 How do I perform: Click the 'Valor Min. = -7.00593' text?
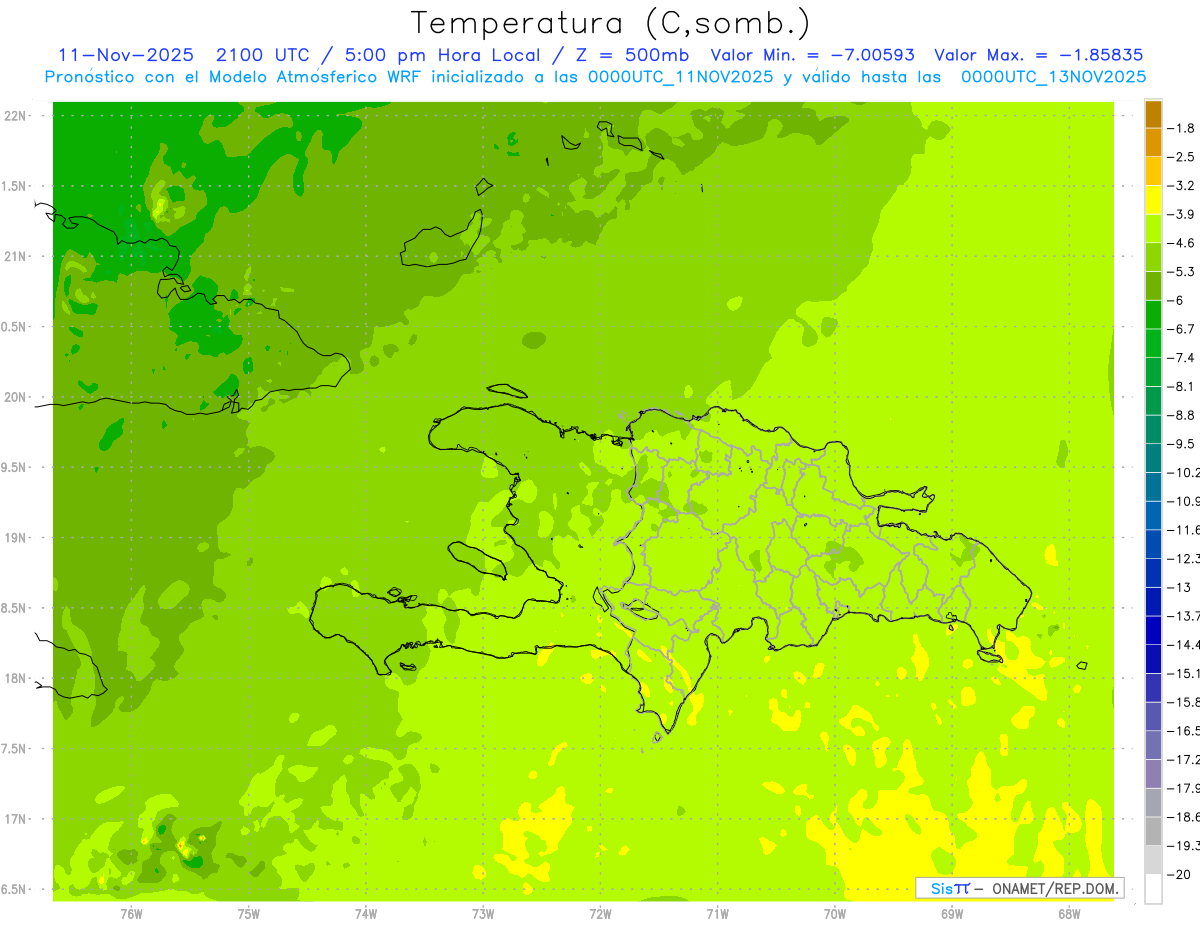coord(812,55)
